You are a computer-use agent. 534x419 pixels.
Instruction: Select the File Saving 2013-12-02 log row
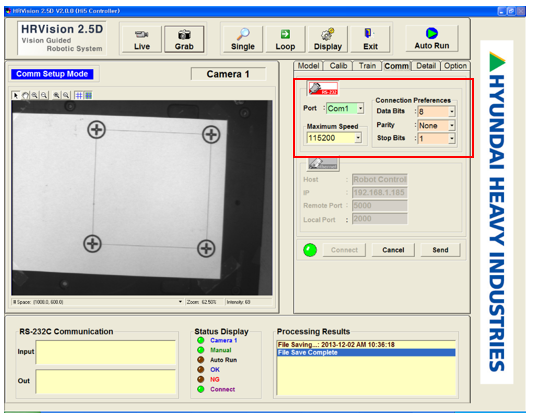click(366, 345)
